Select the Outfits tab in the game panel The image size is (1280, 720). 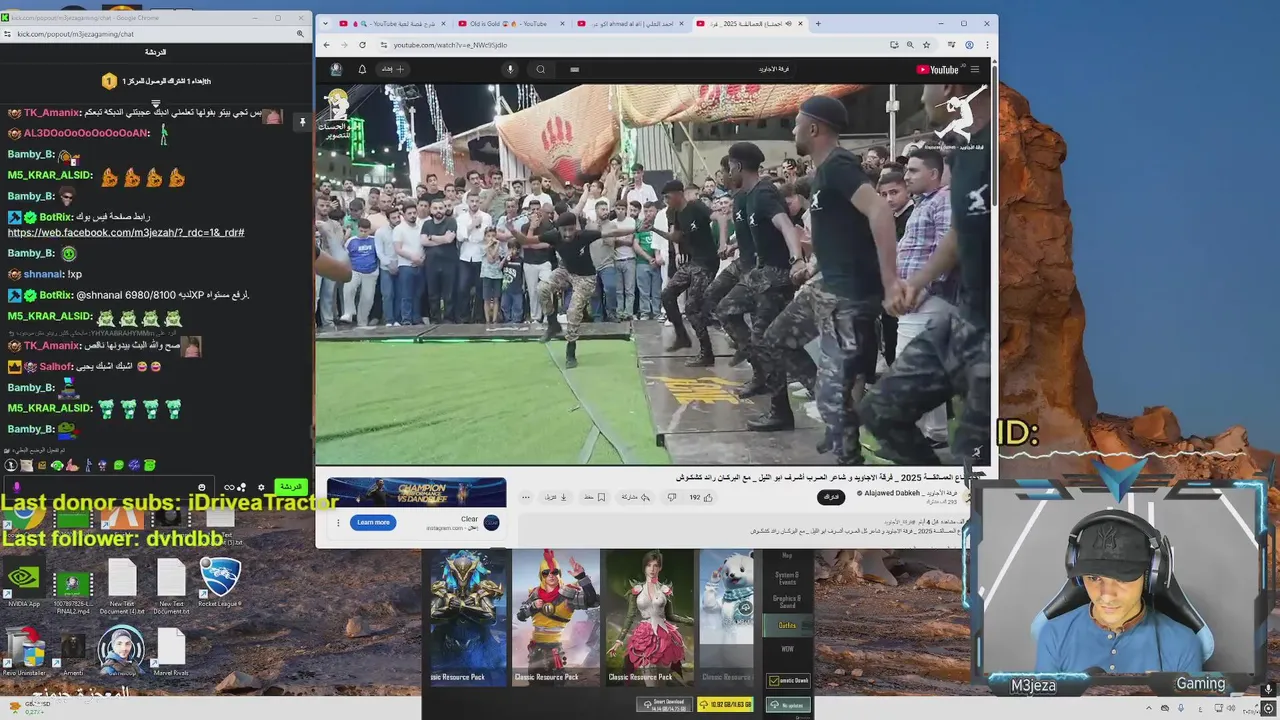787,625
